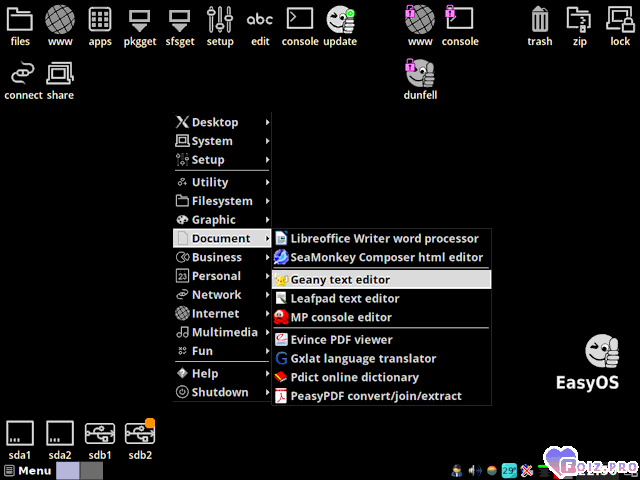Launch Leafpad text editor
Image resolution: width=640 pixels, height=480 pixels.
pos(382,298)
